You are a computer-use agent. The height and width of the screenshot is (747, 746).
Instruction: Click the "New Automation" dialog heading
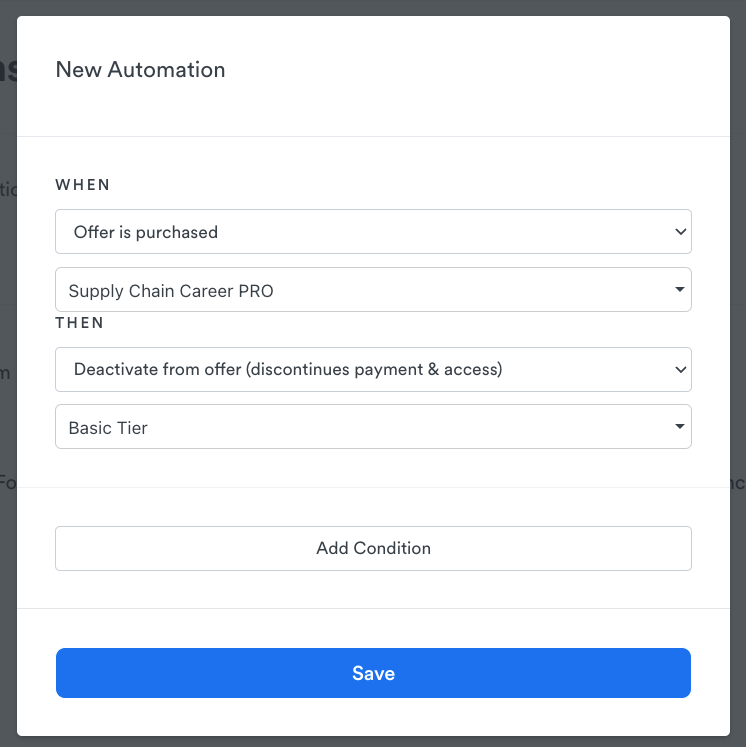(x=140, y=70)
